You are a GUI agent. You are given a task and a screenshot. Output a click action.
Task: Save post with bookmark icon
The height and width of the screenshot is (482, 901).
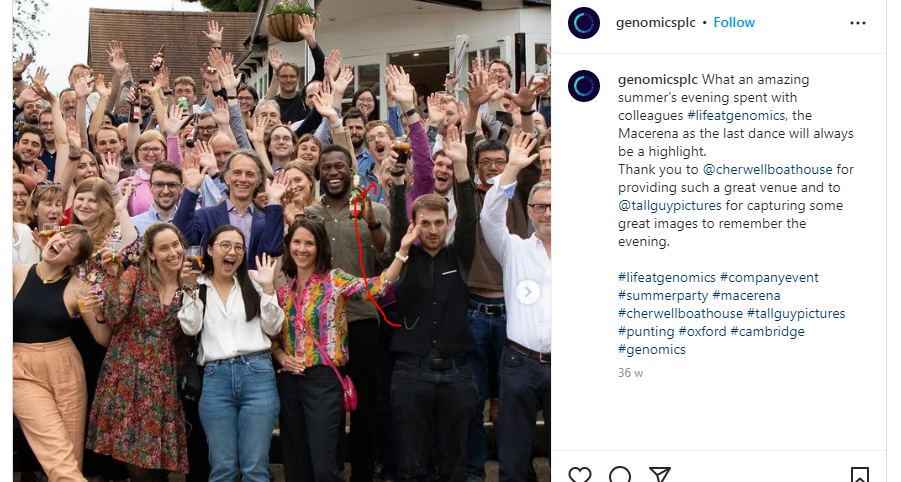860,476
